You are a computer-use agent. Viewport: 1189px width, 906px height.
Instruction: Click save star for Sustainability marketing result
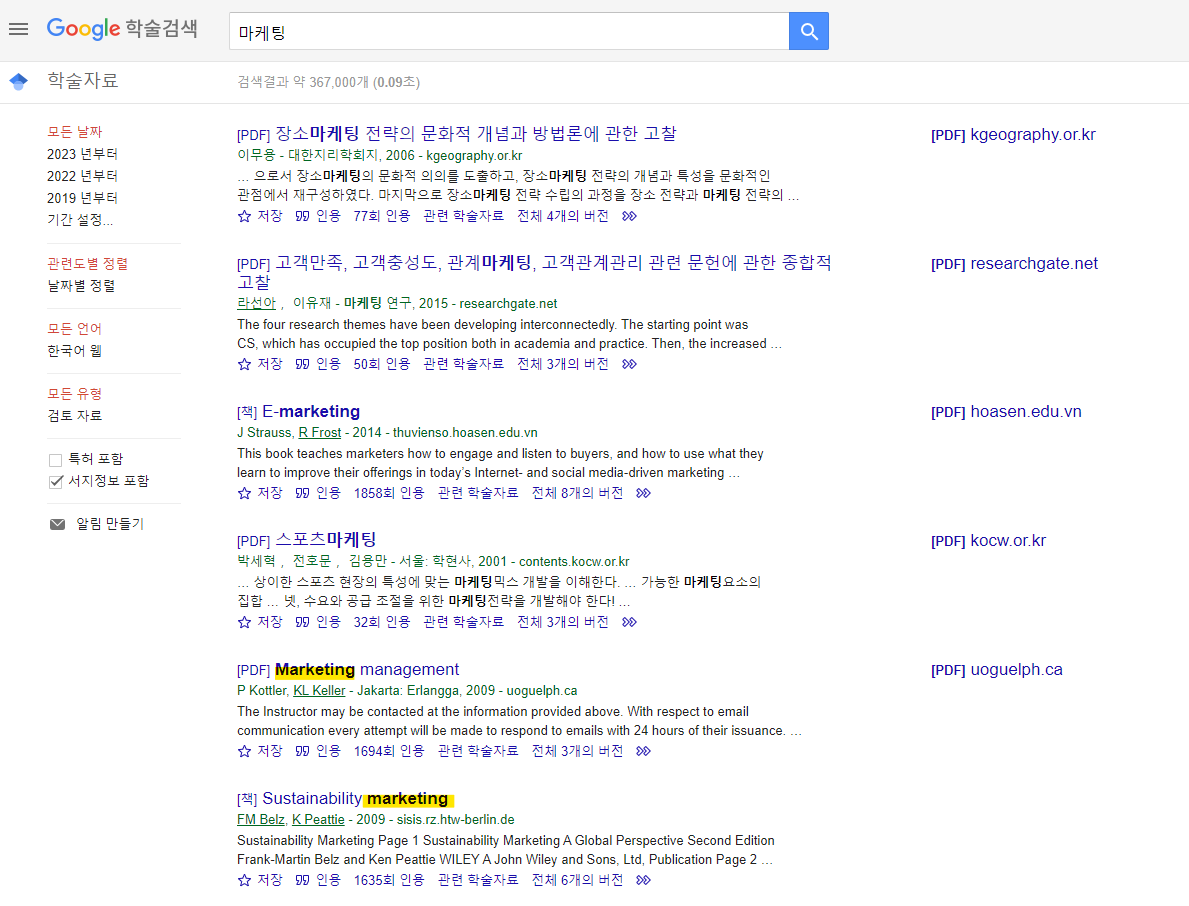(x=244, y=879)
